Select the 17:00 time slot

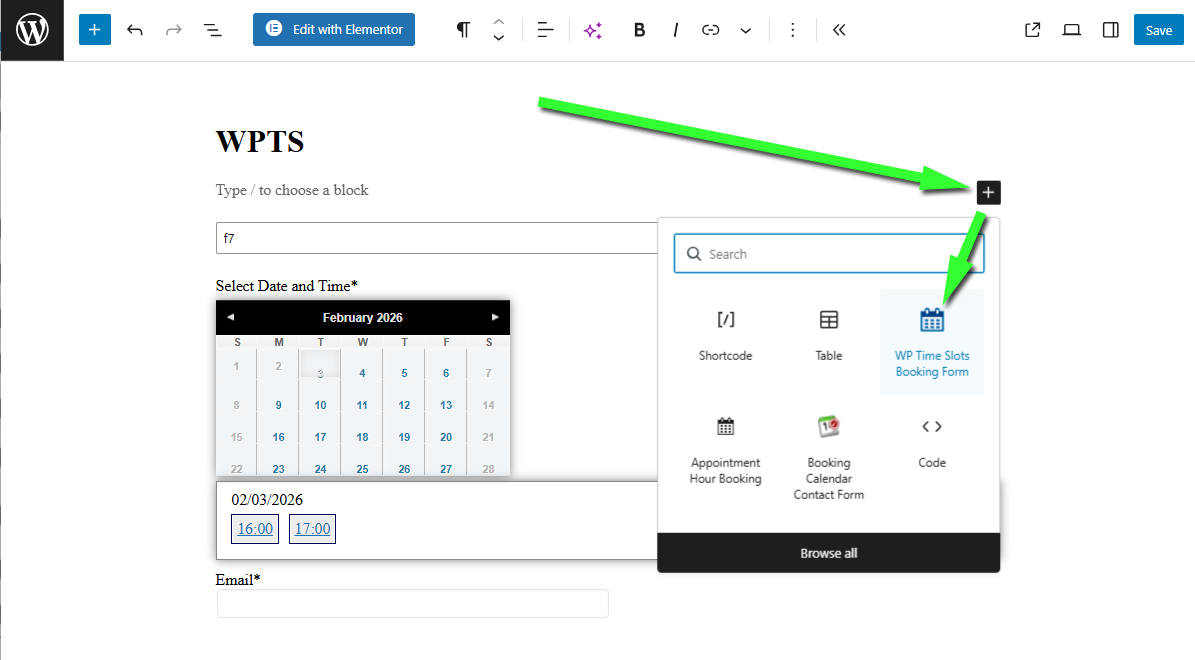coord(312,529)
